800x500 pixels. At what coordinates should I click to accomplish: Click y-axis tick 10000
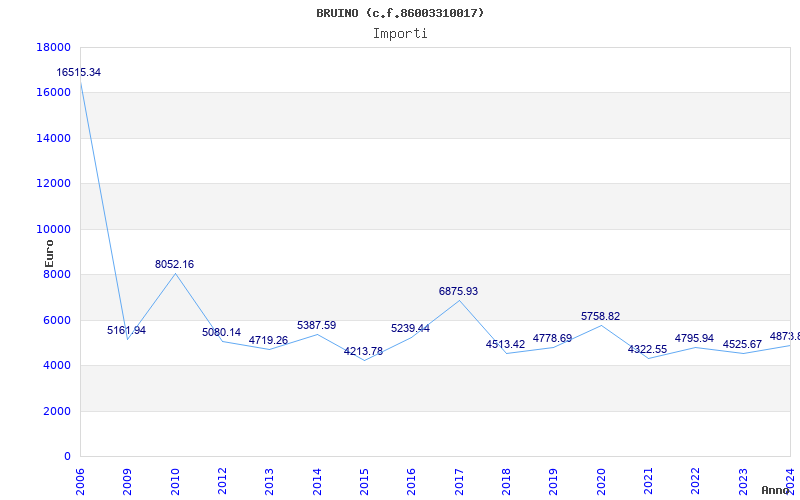[53, 230]
